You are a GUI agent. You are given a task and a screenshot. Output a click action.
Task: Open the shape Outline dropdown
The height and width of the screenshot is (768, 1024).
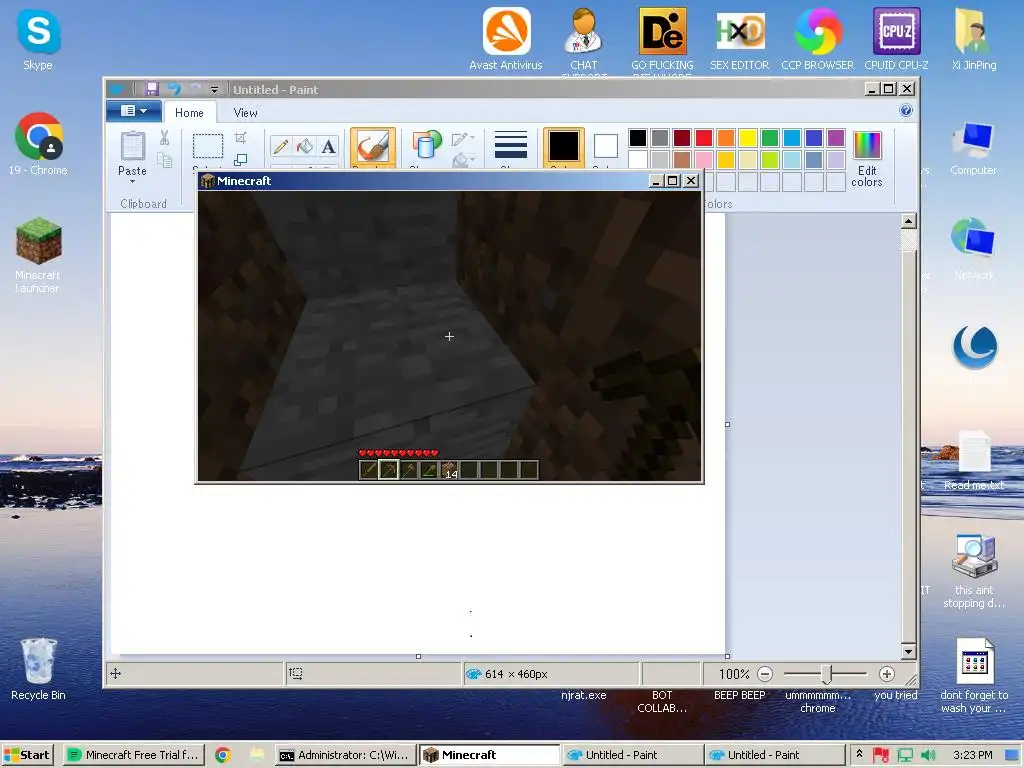[x=462, y=138]
